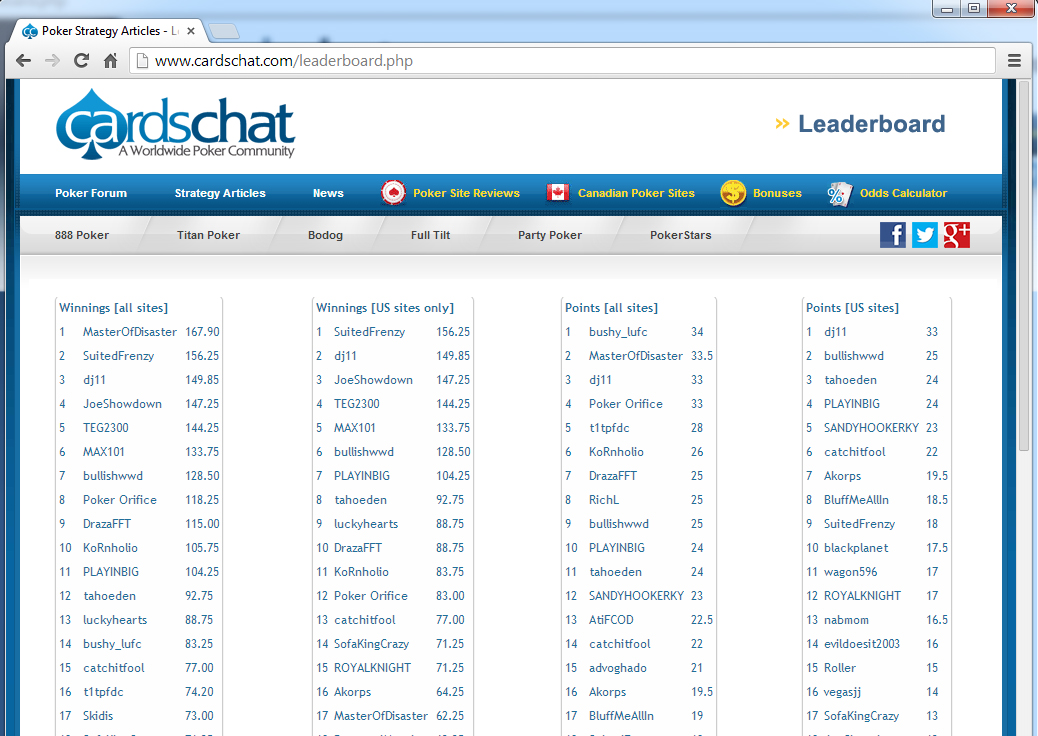Click the Points [all sites] heading

coord(611,308)
